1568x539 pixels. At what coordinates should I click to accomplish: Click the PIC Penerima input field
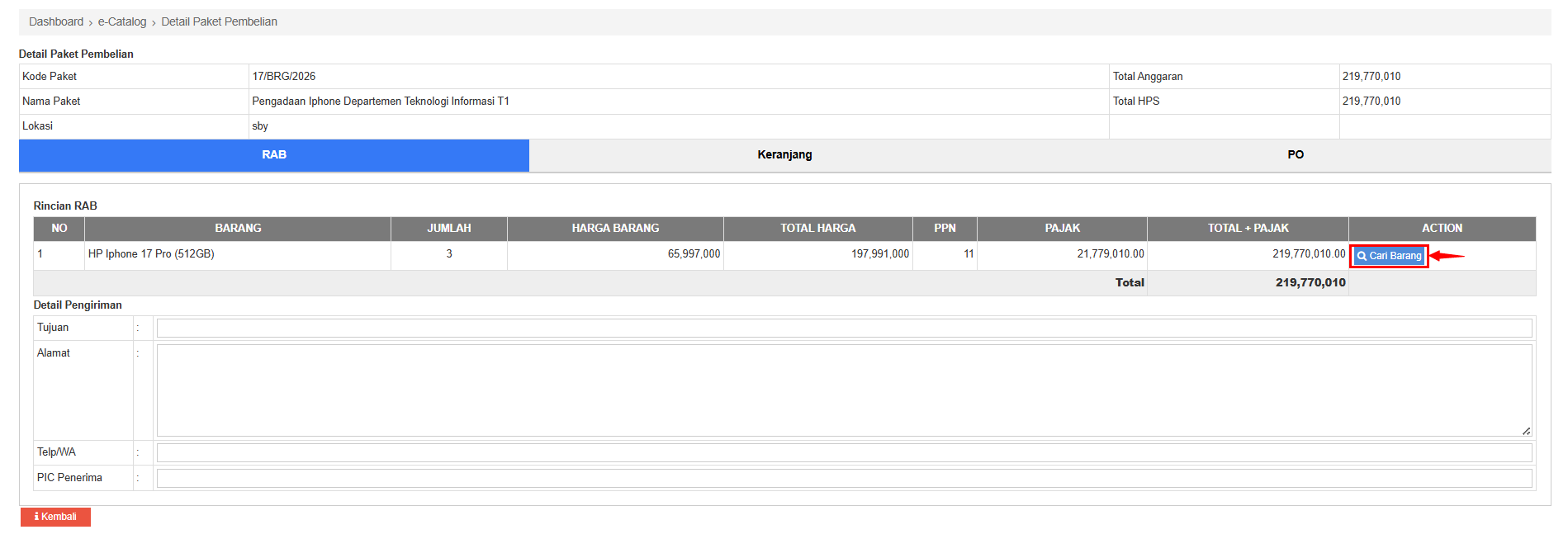click(x=844, y=478)
